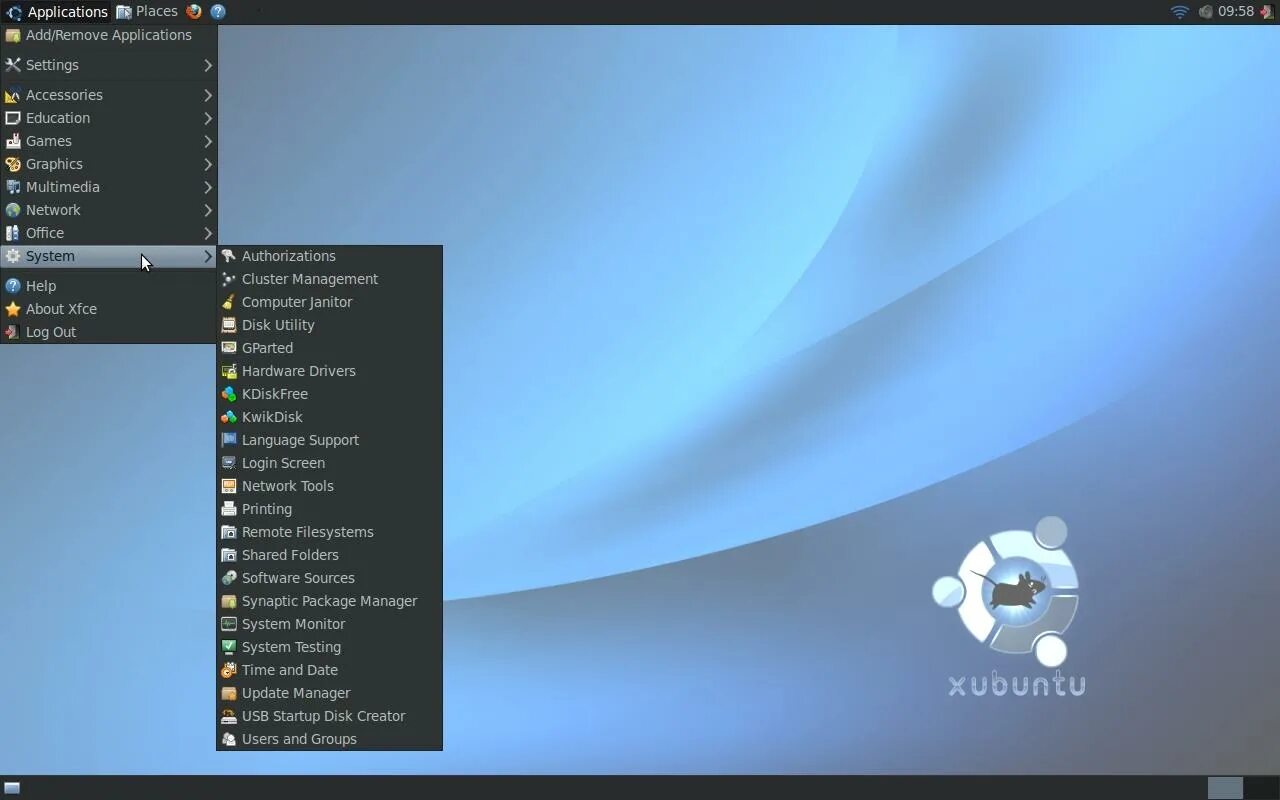Click the System Testing checkmark icon
This screenshot has width=1280, height=800.
(229, 647)
